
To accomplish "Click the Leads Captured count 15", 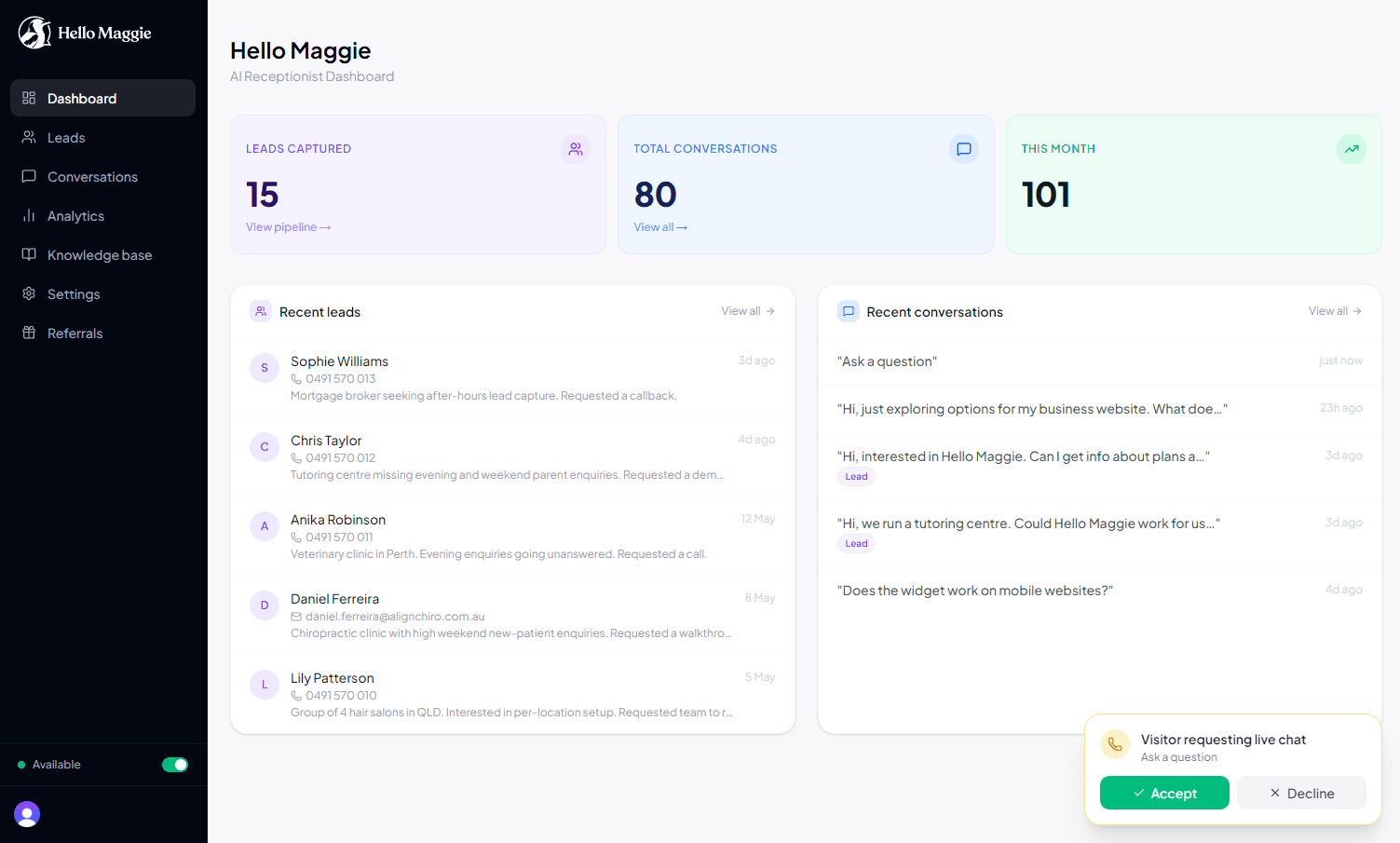I will tap(263, 195).
